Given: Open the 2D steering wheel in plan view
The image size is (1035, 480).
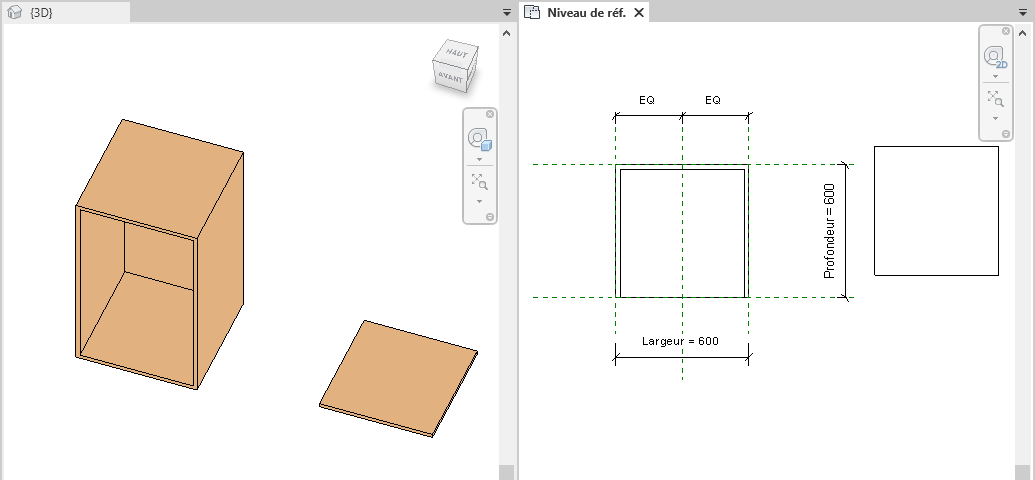Looking at the screenshot, I should (x=995, y=57).
